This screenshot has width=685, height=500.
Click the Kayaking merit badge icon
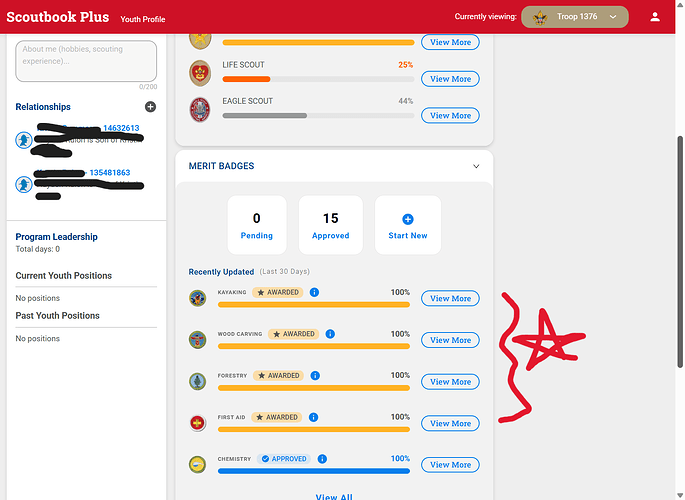click(x=197, y=298)
